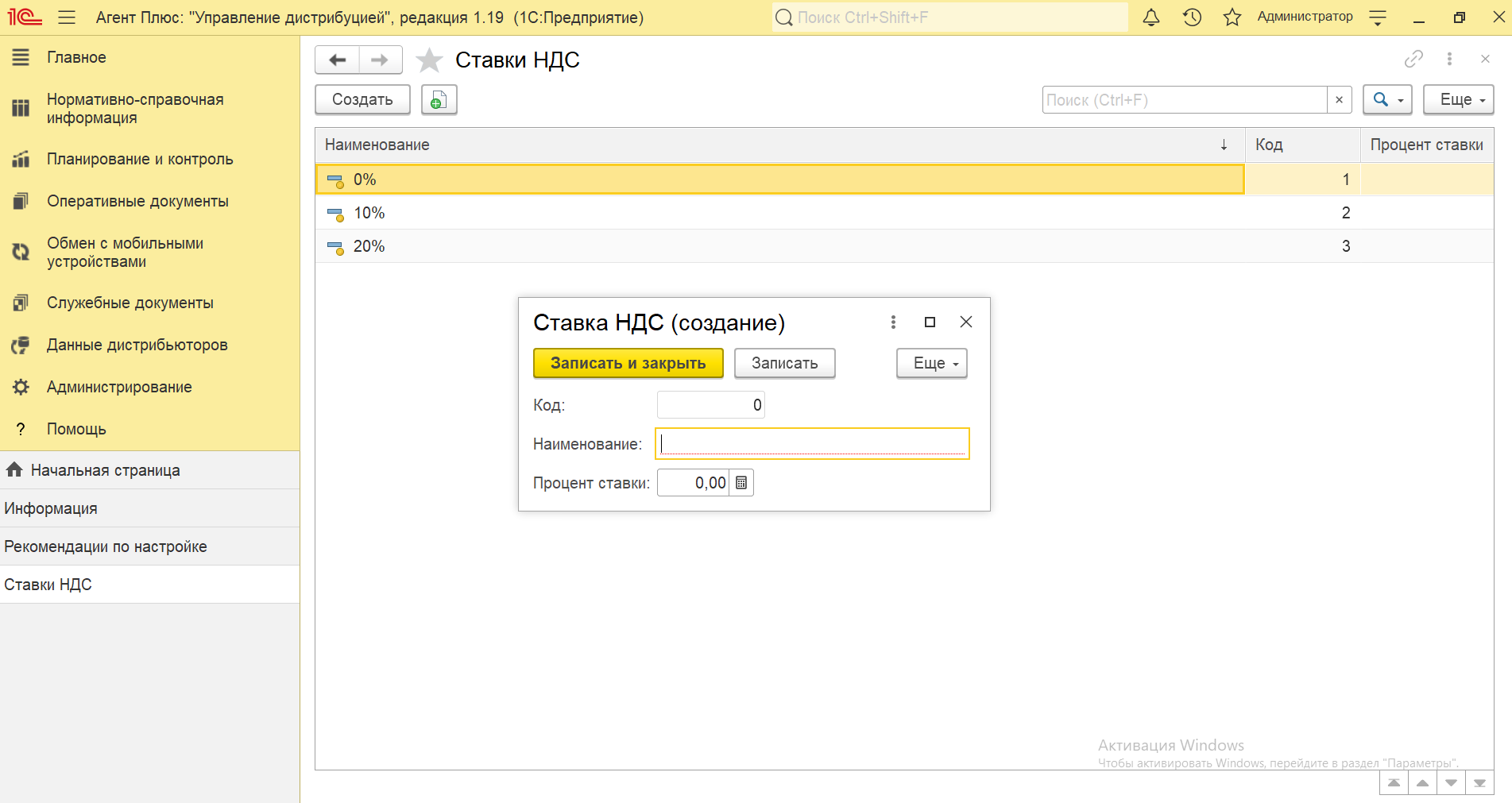Move up one row in list
Image resolution: width=1512 pixels, height=803 pixels.
click(1422, 783)
